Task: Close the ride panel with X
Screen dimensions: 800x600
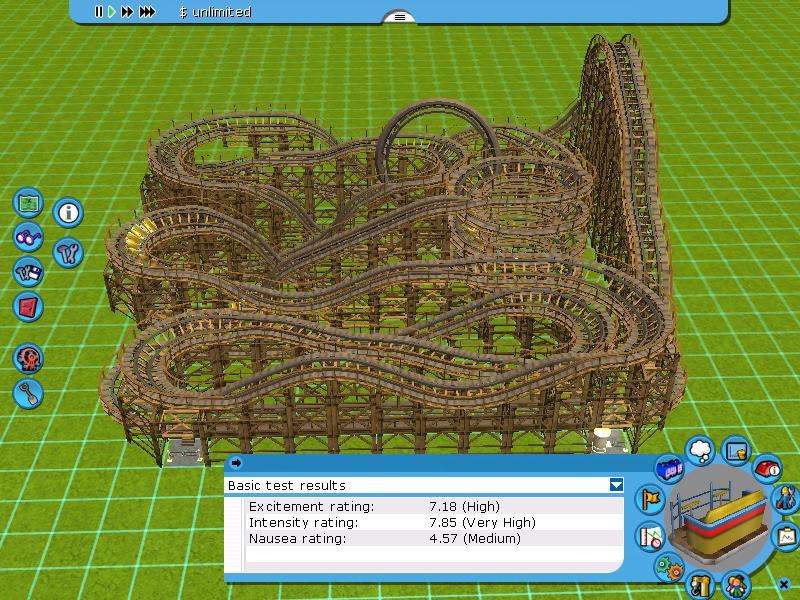Action: pos(784,584)
